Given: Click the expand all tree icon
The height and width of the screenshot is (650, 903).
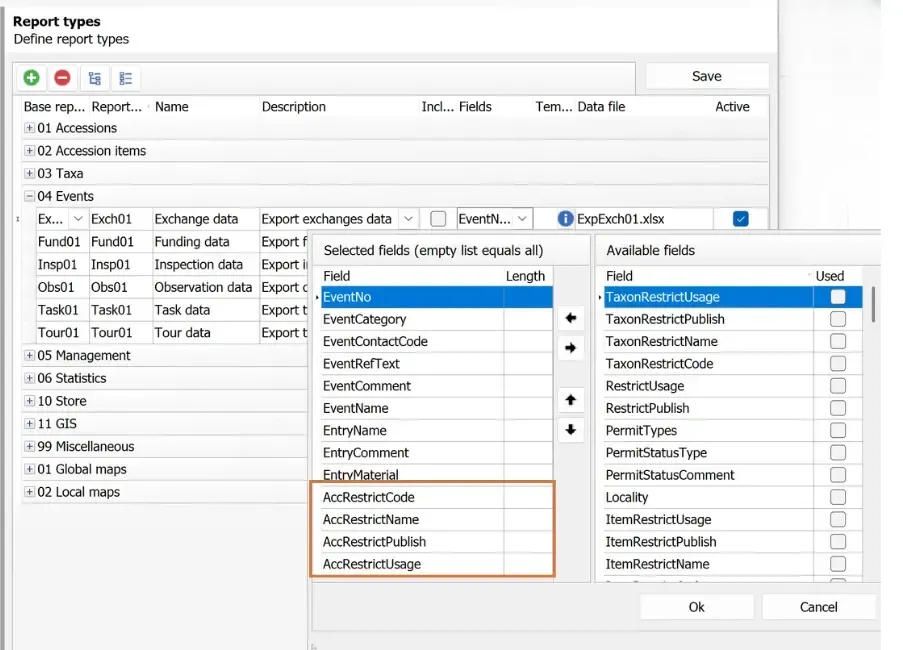Looking at the screenshot, I should point(95,78).
